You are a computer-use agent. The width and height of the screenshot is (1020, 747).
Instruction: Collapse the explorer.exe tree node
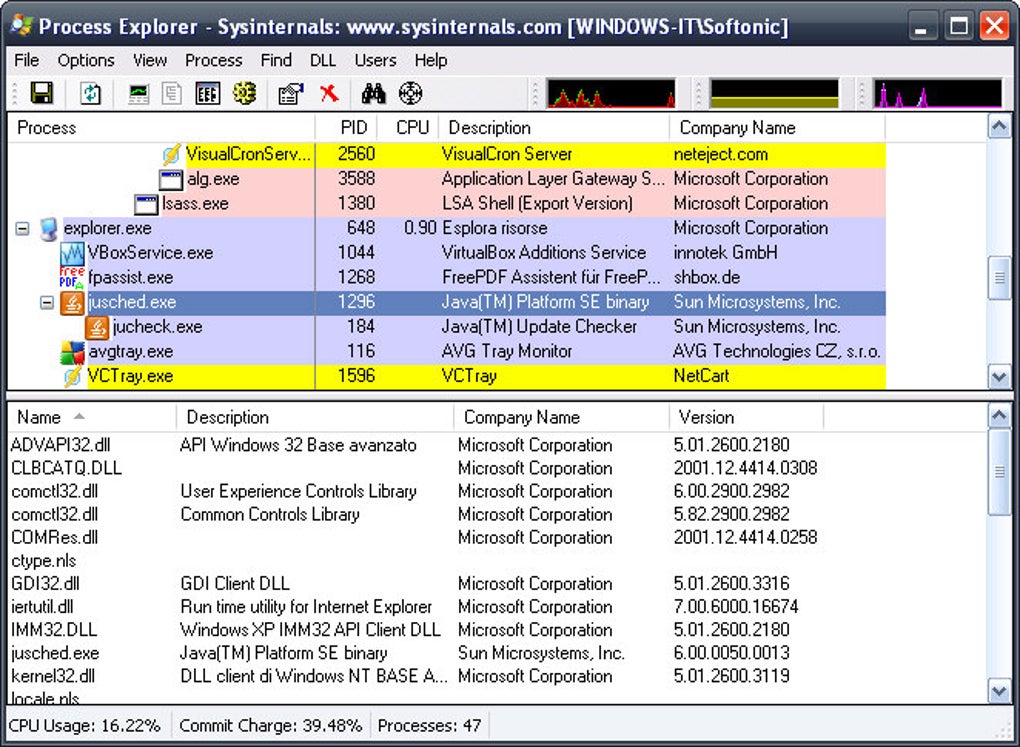[x=22, y=229]
